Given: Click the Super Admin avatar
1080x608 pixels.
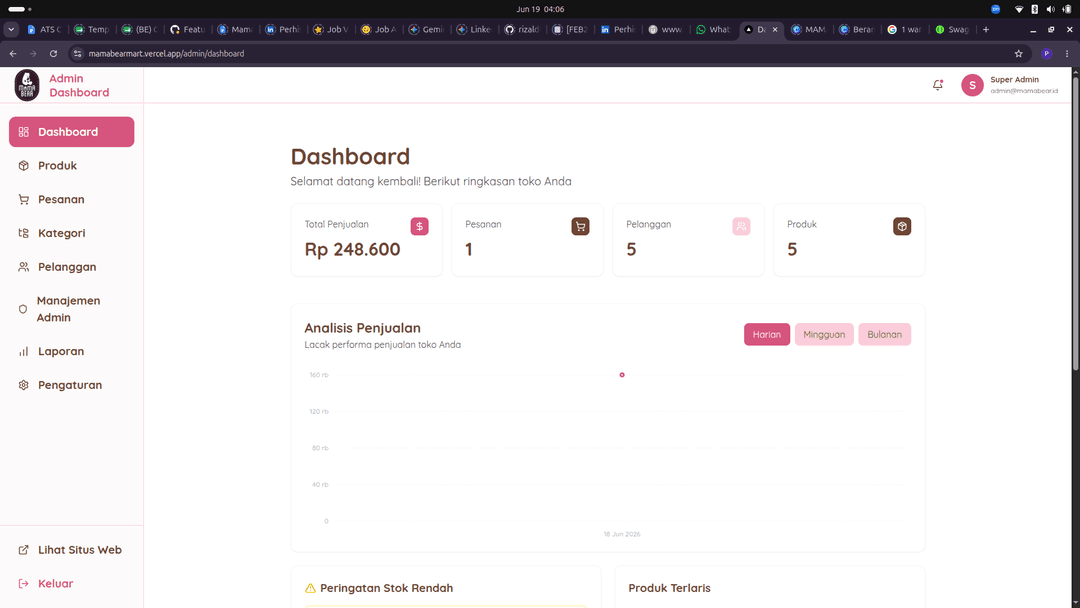Looking at the screenshot, I should pyautogui.click(x=972, y=85).
